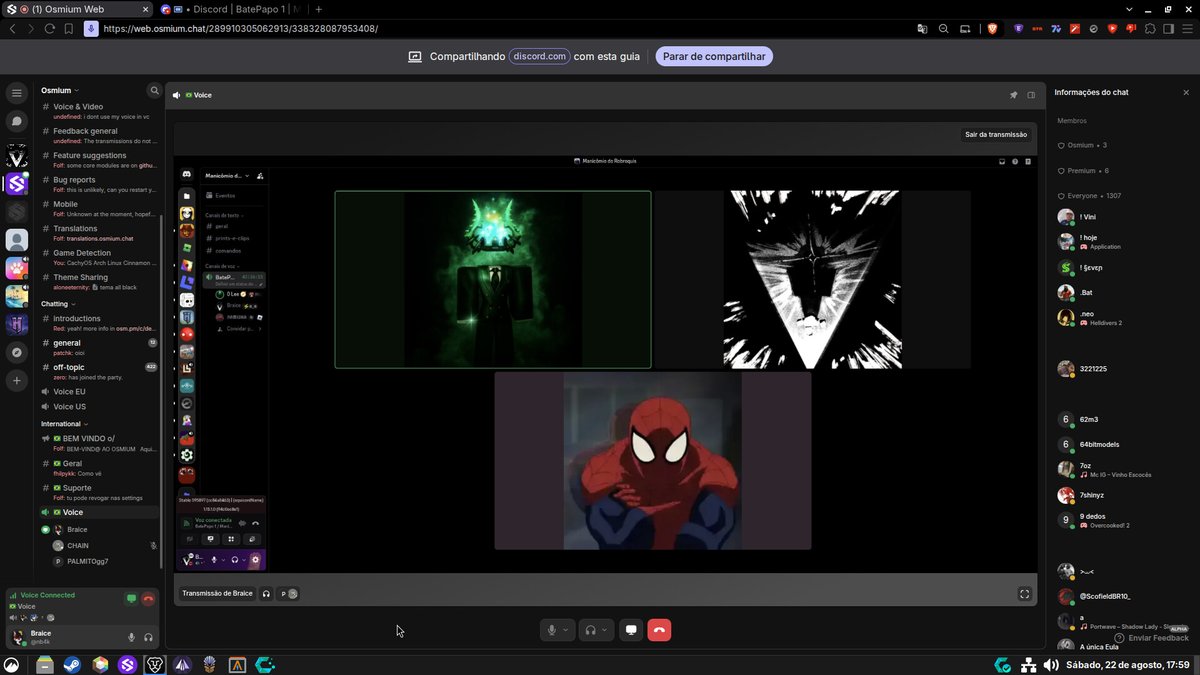Collapse the Chatting category
The image size is (1200, 675).
[x=58, y=303]
